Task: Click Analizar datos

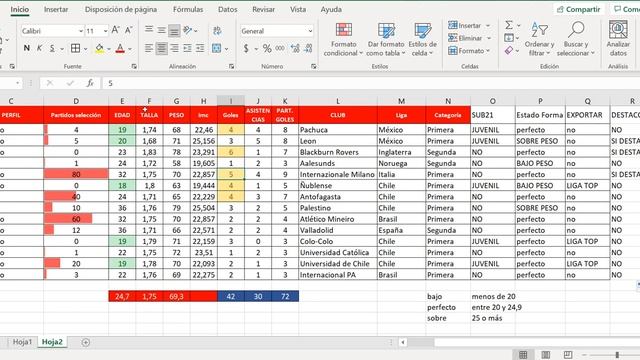Action: (x=618, y=39)
